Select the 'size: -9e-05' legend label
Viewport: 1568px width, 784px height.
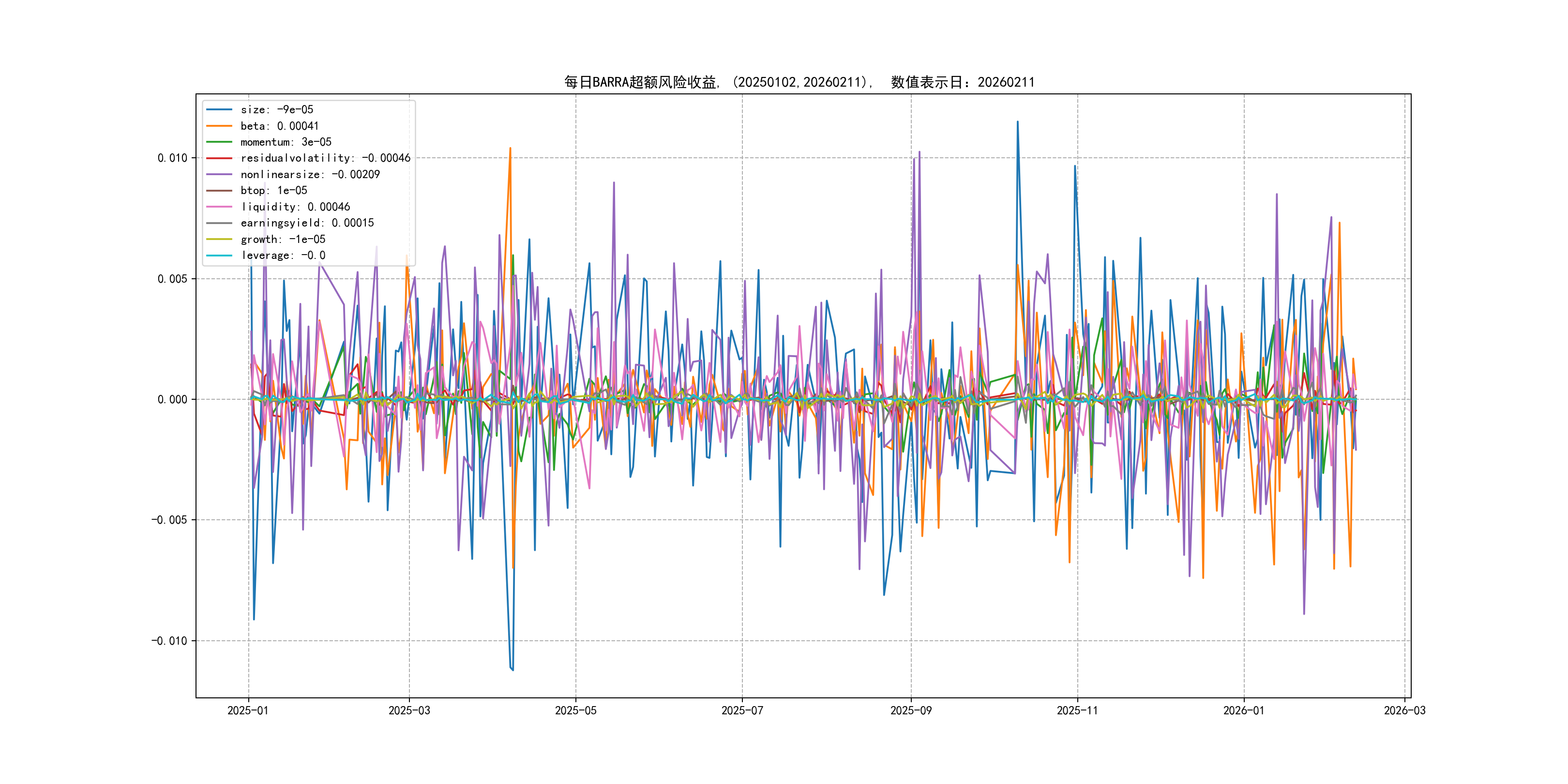point(277,109)
